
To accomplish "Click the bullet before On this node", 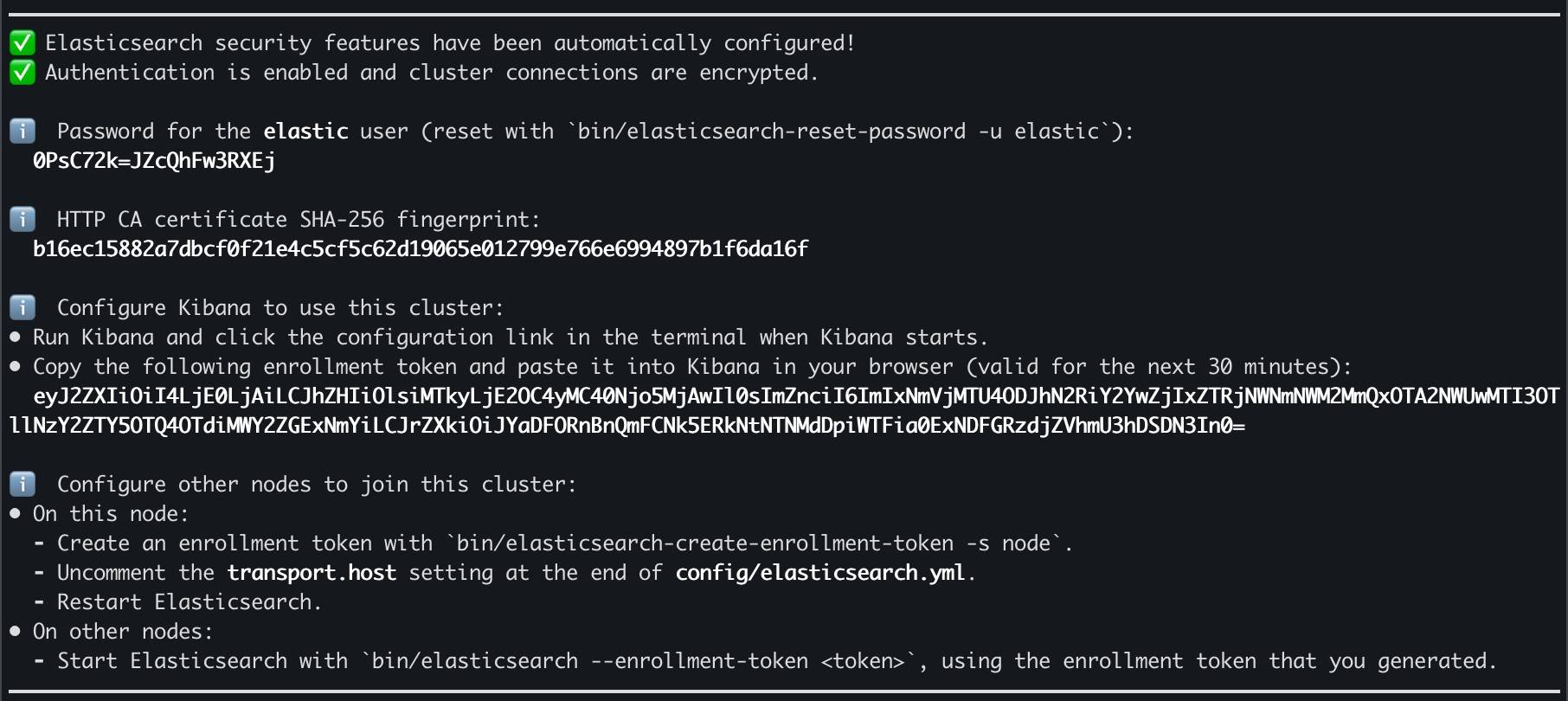I will click(x=15, y=513).
